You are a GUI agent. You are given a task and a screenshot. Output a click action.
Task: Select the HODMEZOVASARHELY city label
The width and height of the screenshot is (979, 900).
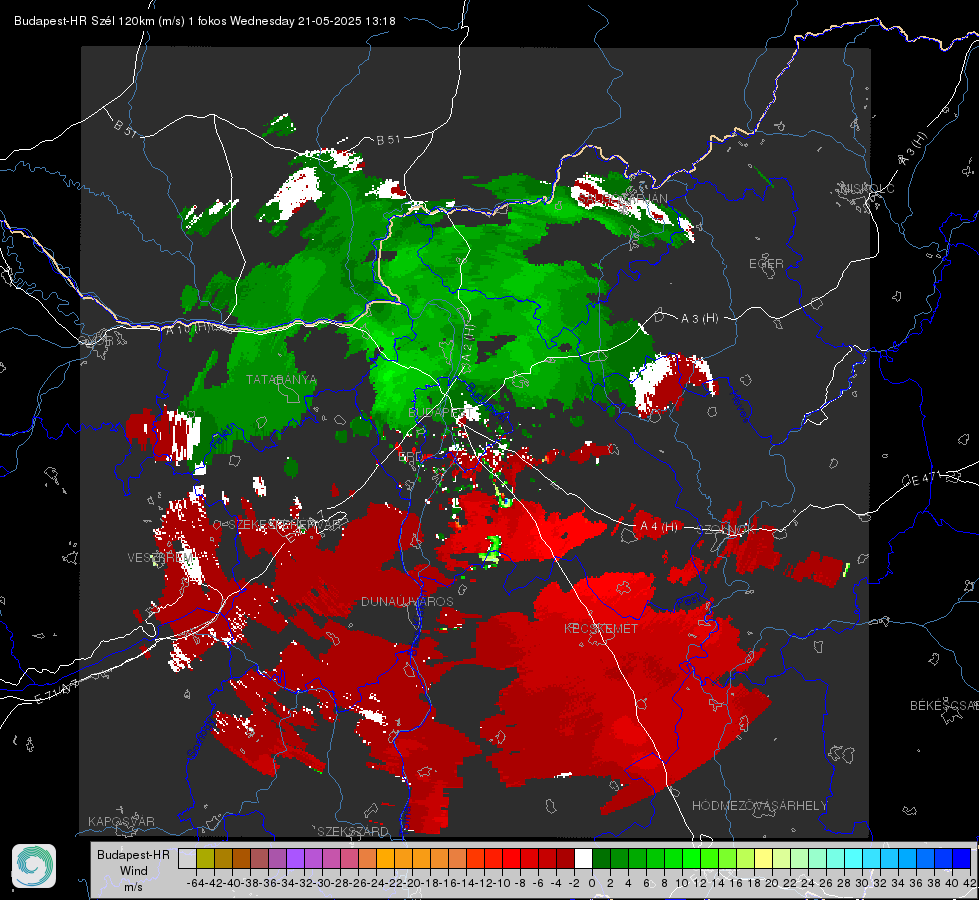pos(759,806)
